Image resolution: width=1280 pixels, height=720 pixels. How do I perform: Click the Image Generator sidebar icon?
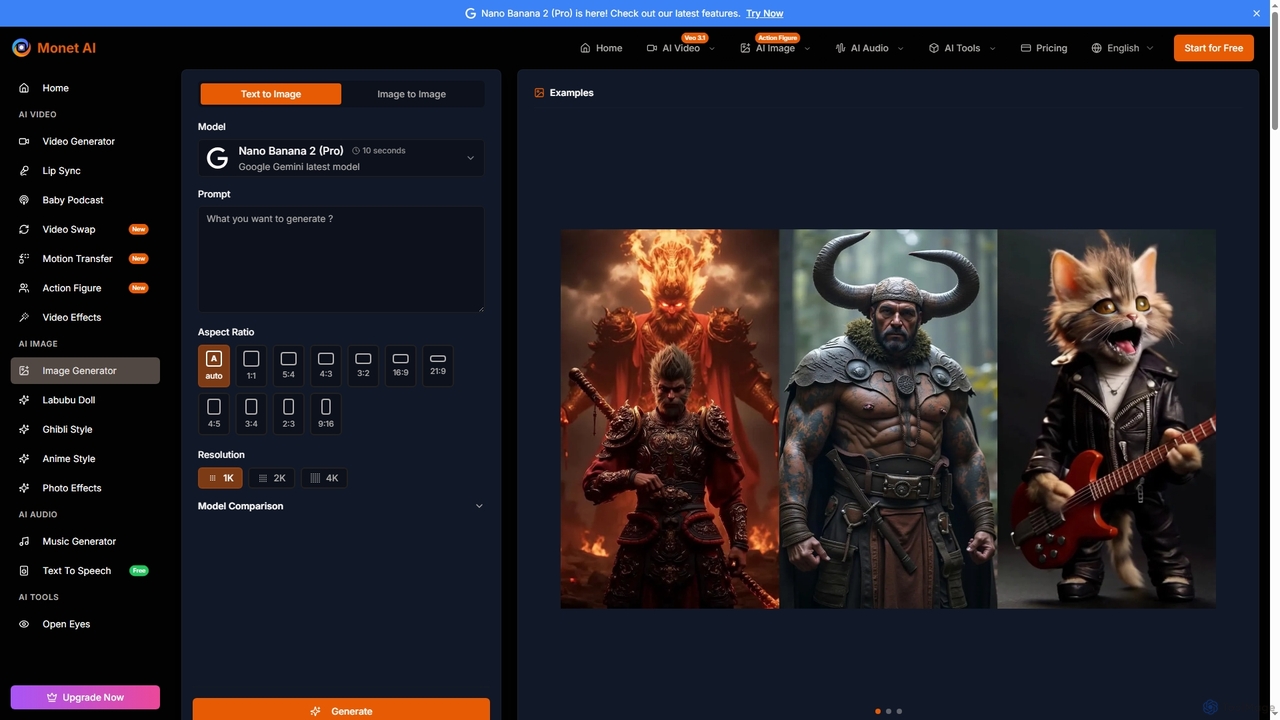point(24,370)
